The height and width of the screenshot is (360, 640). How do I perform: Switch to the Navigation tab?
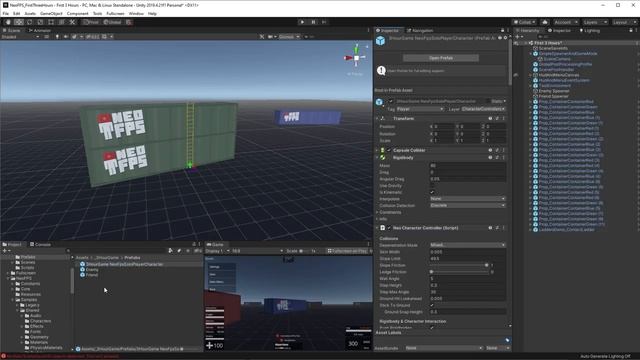(420, 31)
